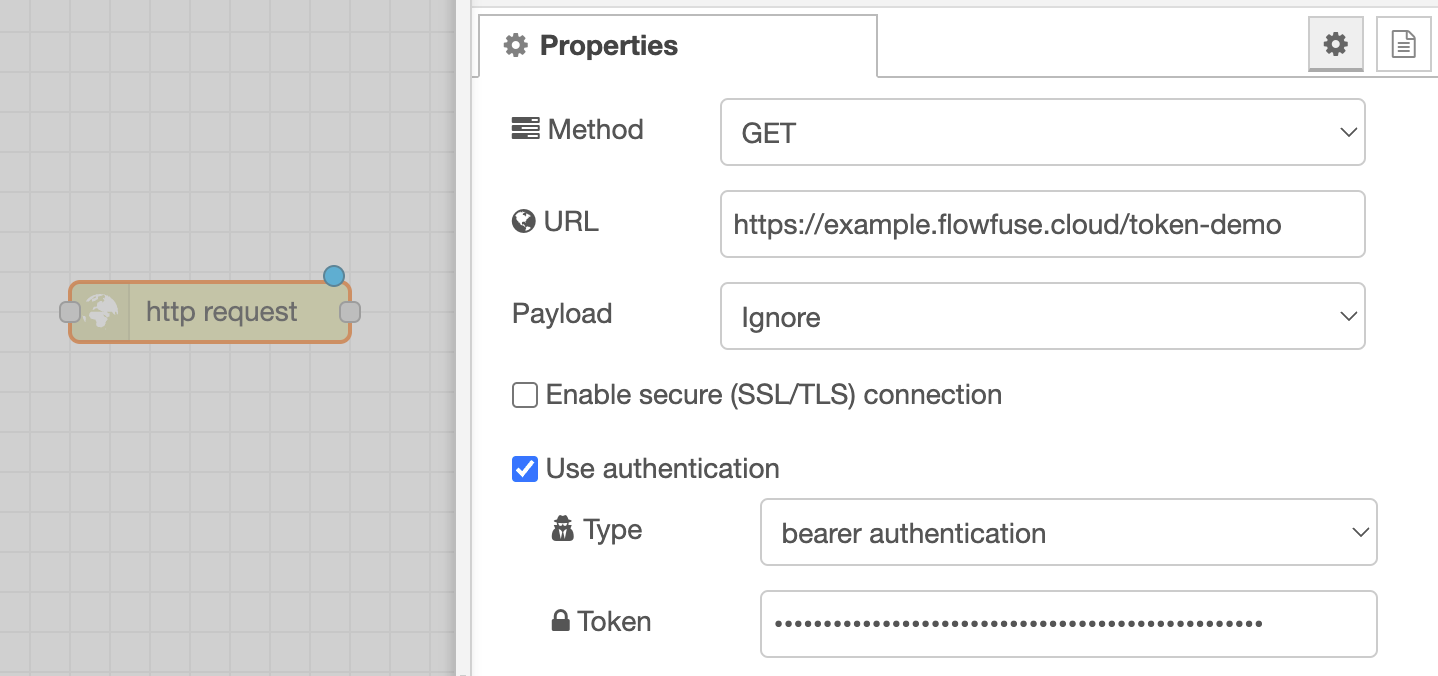Expand the Payload dropdown set to Ignore

[x=1043, y=316]
